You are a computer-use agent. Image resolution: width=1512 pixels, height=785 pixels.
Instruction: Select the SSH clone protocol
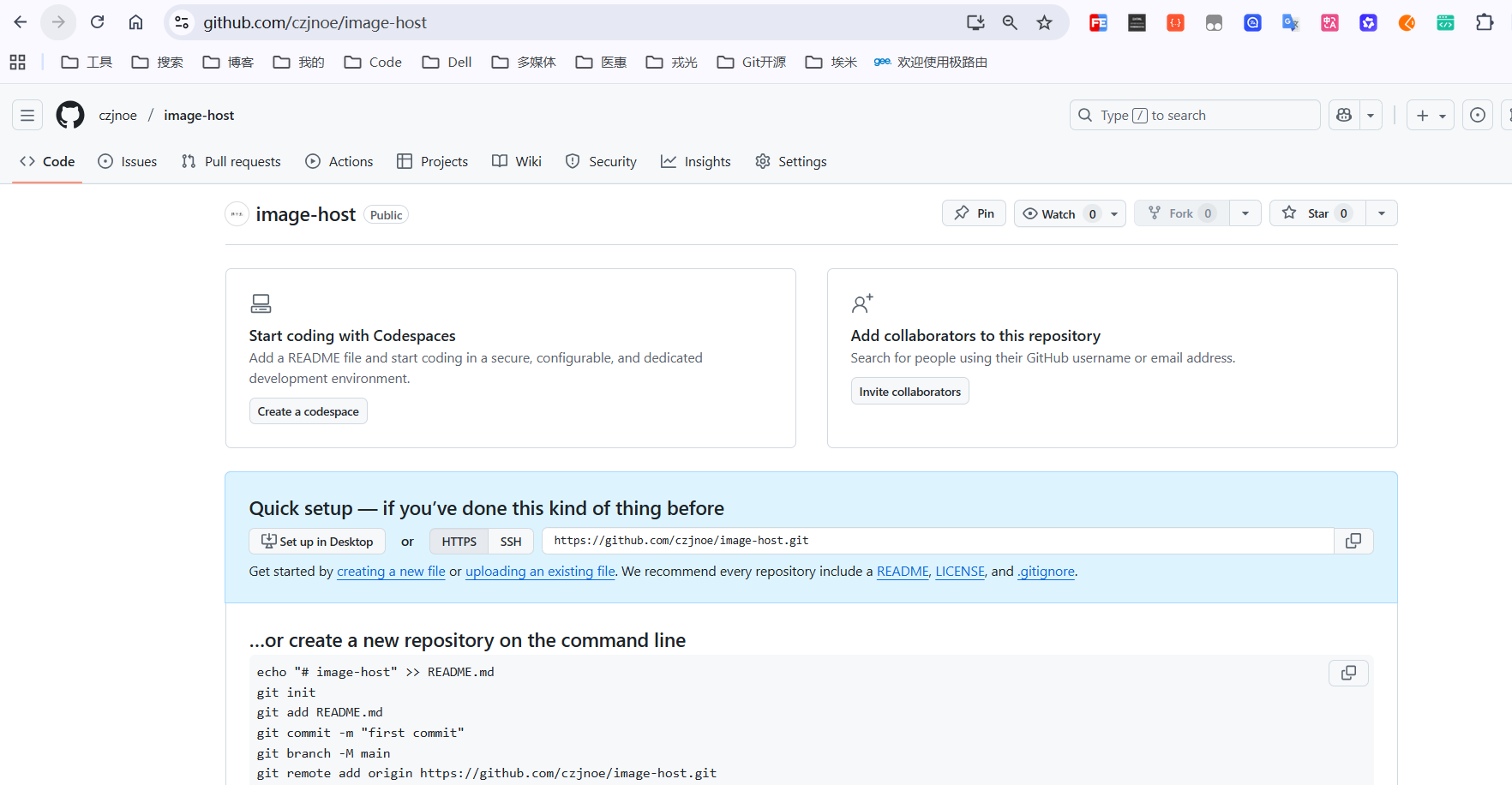coord(510,541)
